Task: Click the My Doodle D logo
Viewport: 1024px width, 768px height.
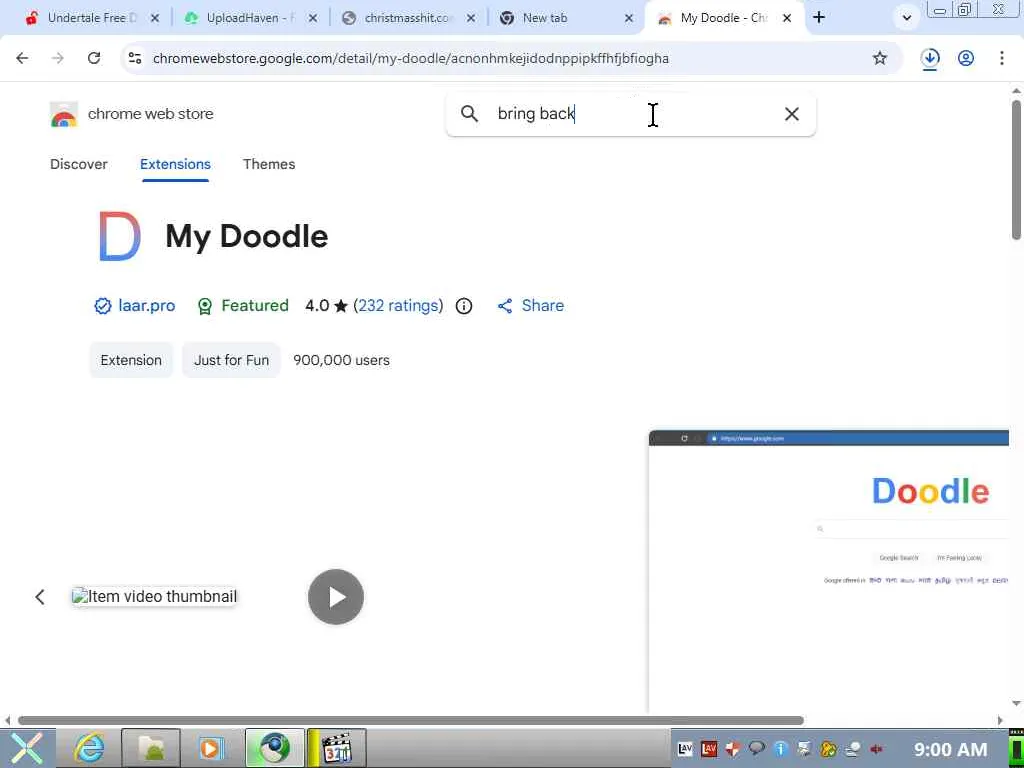Action: pyautogui.click(x=120, y=236)
